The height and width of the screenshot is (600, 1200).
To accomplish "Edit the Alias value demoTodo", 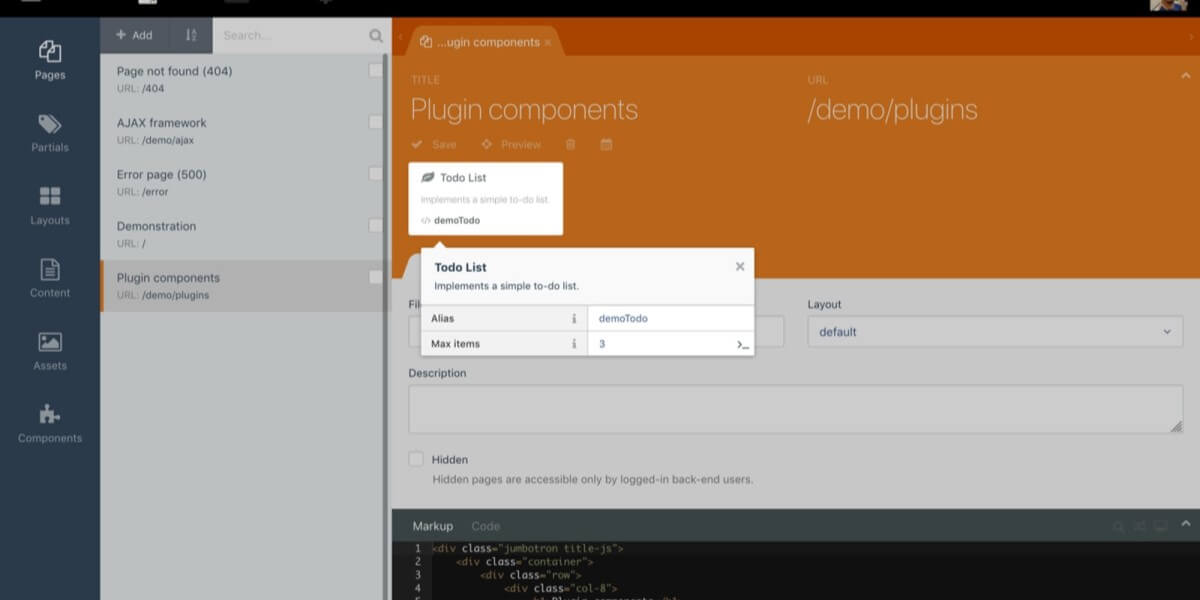I will coord(670,318).
